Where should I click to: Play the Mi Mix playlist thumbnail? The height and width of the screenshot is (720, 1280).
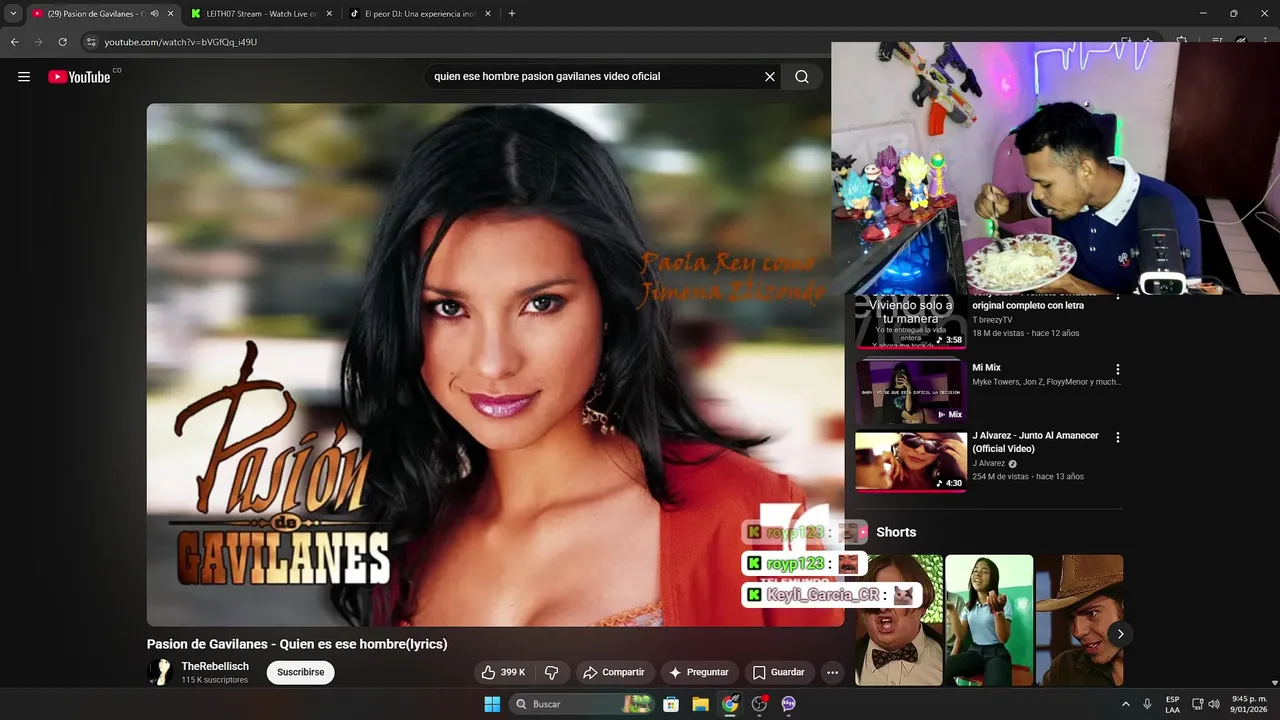point(910,391)
